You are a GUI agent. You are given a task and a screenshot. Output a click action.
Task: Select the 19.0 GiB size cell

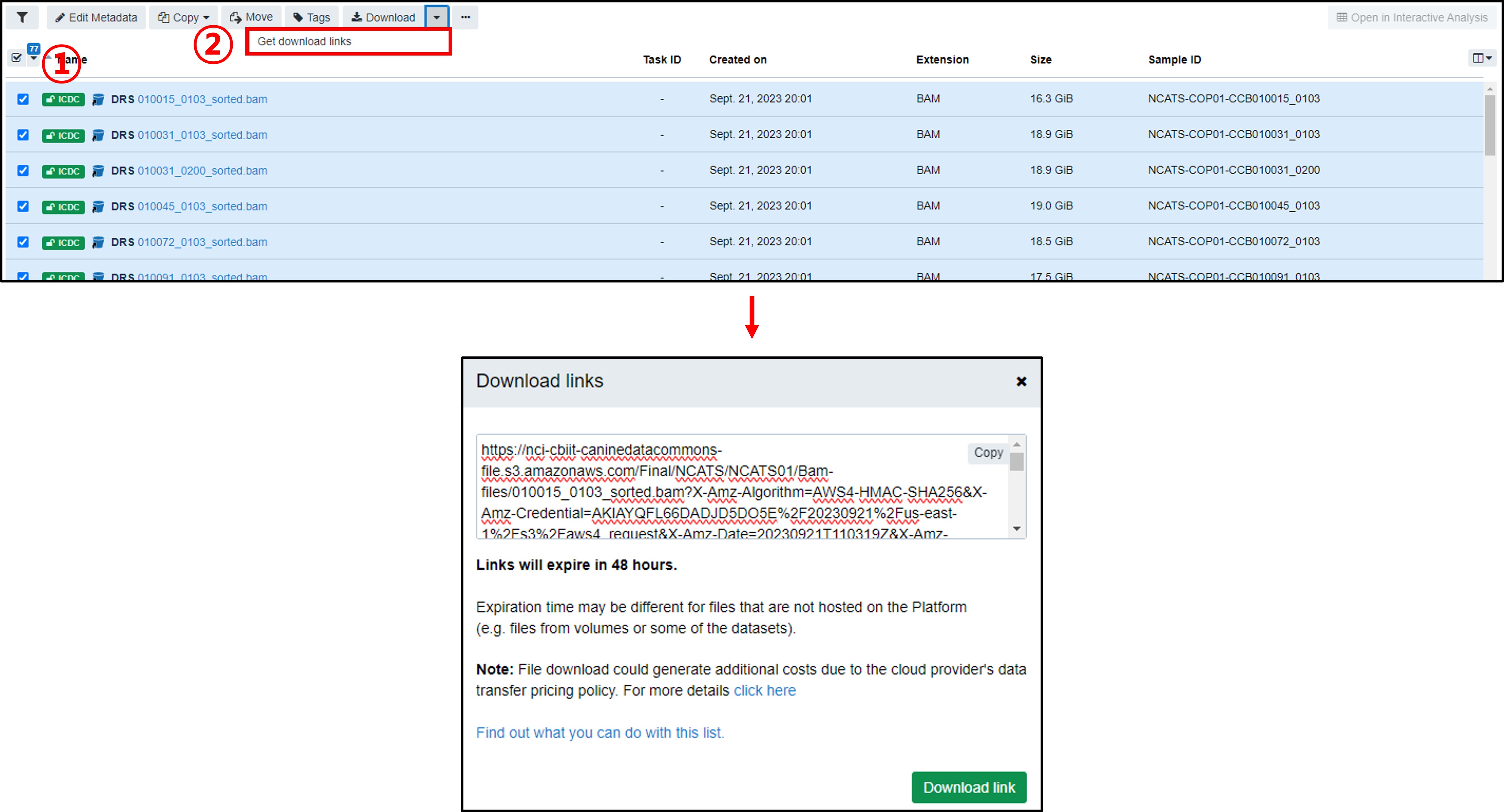coord(1052,205)
